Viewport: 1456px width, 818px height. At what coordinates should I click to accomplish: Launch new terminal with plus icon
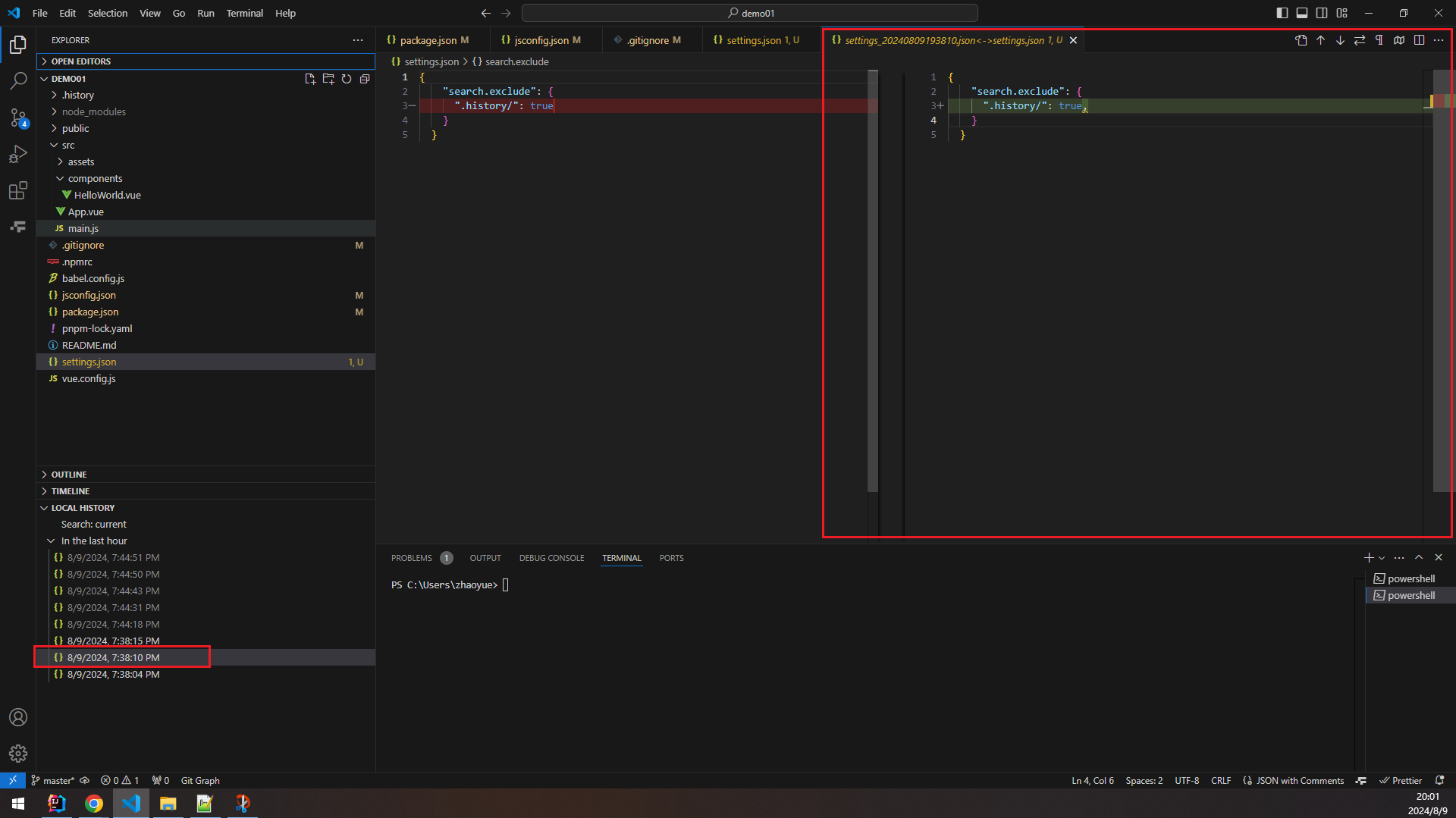[x=1369, y=558]
